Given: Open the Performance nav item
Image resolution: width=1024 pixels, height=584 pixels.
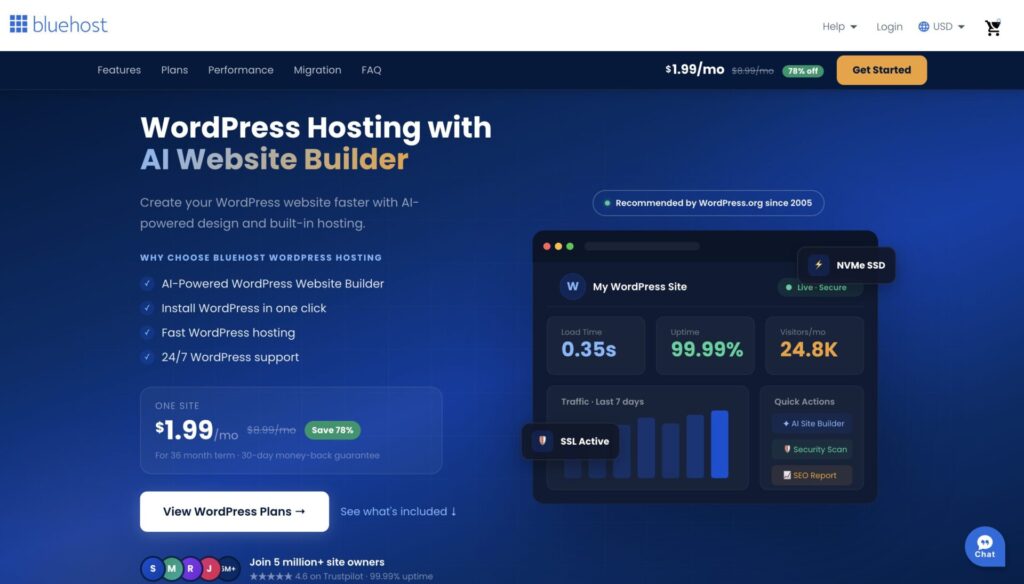Looking at the screenshot, I should pos(240,70).
